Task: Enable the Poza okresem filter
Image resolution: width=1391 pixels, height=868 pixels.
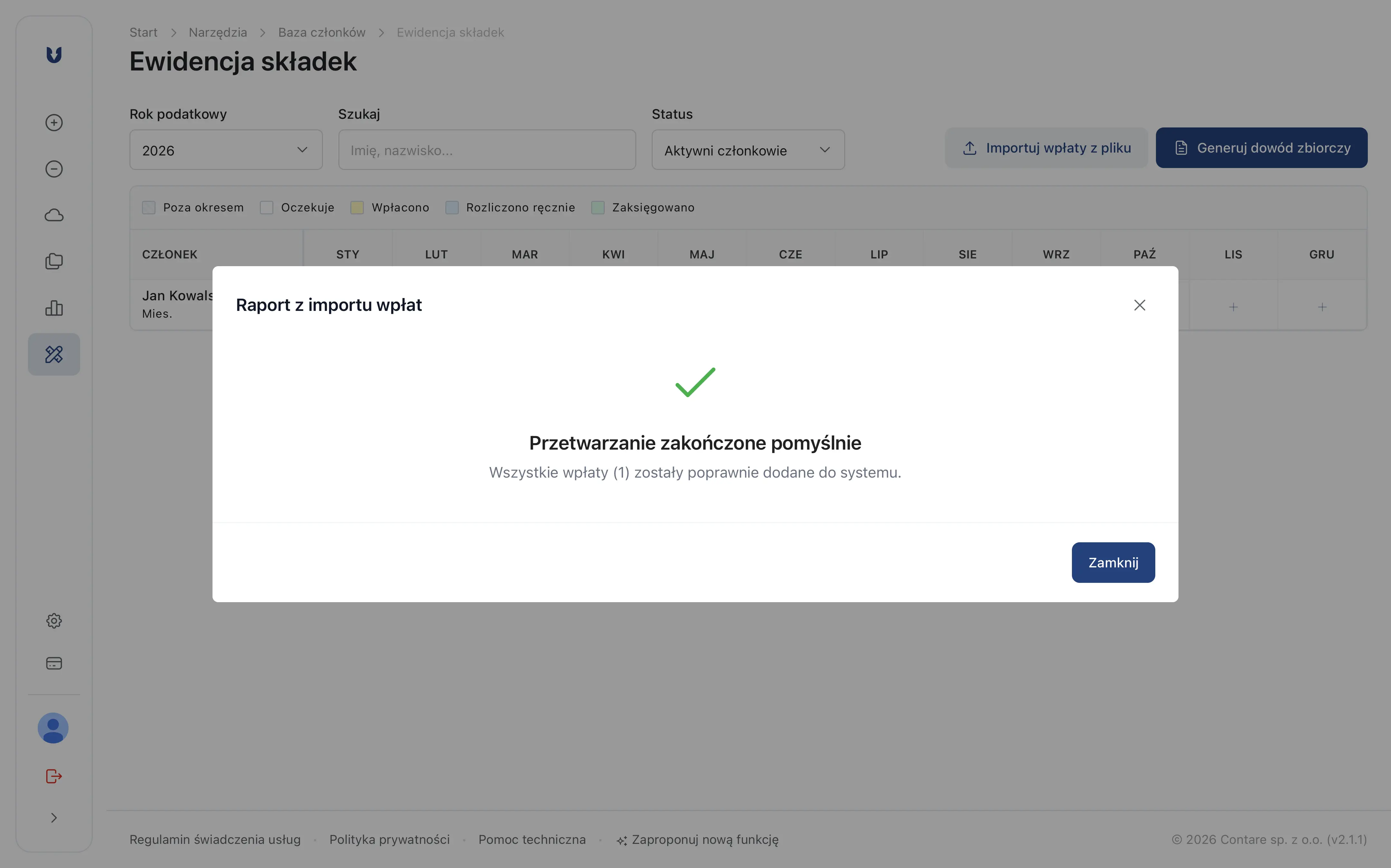Action: [149, 207]
